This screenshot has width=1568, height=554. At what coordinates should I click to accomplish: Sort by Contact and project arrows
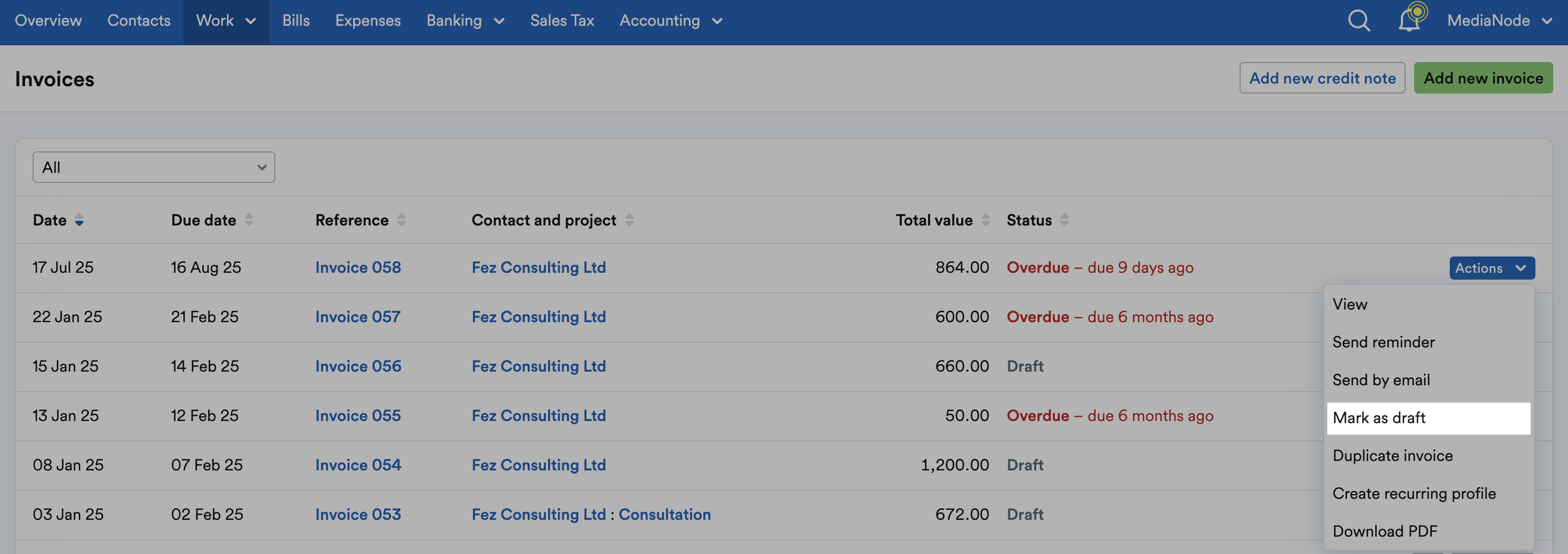[630, 220]
